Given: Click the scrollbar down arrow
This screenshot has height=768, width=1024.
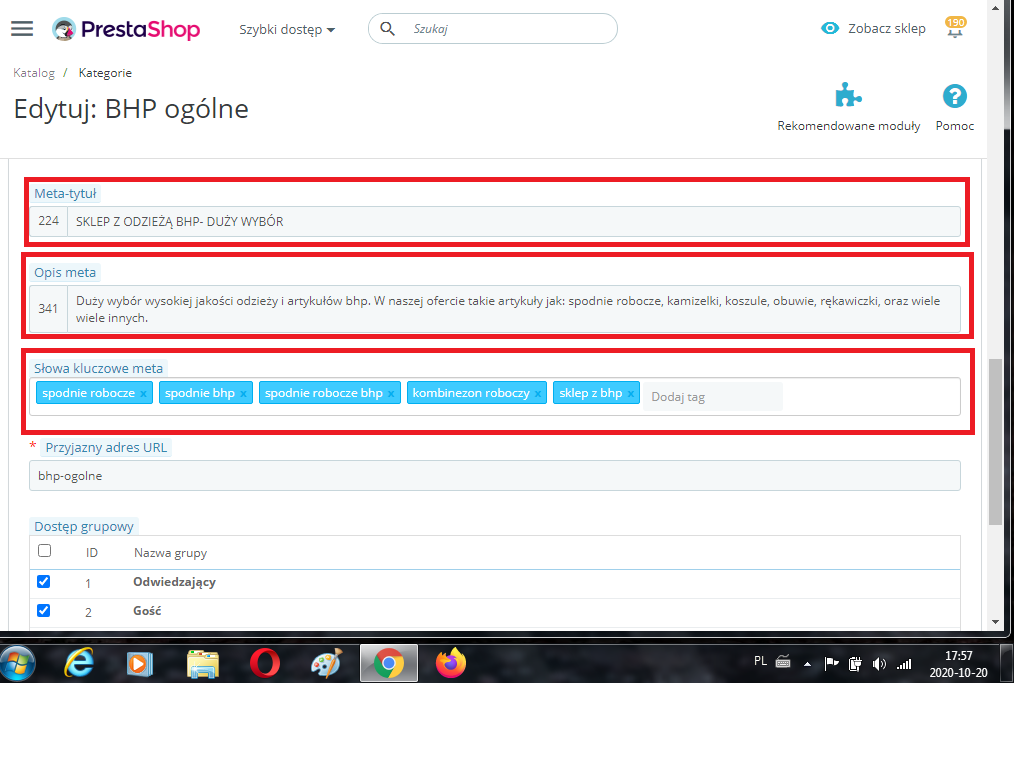Looking at the screenshot, I should 995,622.
